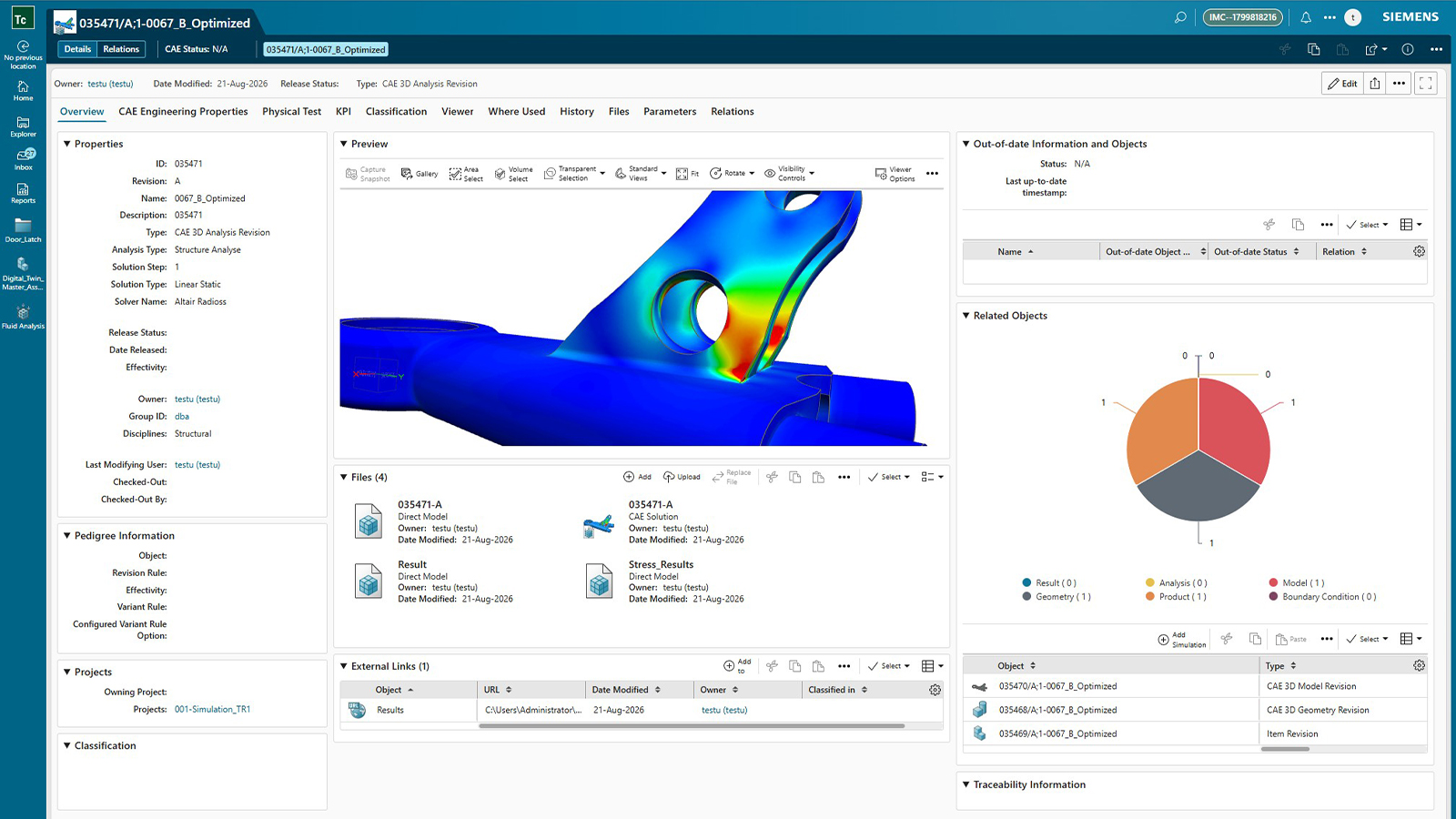This screenshot has width=1456, height=819.
Task: Open Fluid Analysis in sidebar
Action: click(x=23, y=318)
